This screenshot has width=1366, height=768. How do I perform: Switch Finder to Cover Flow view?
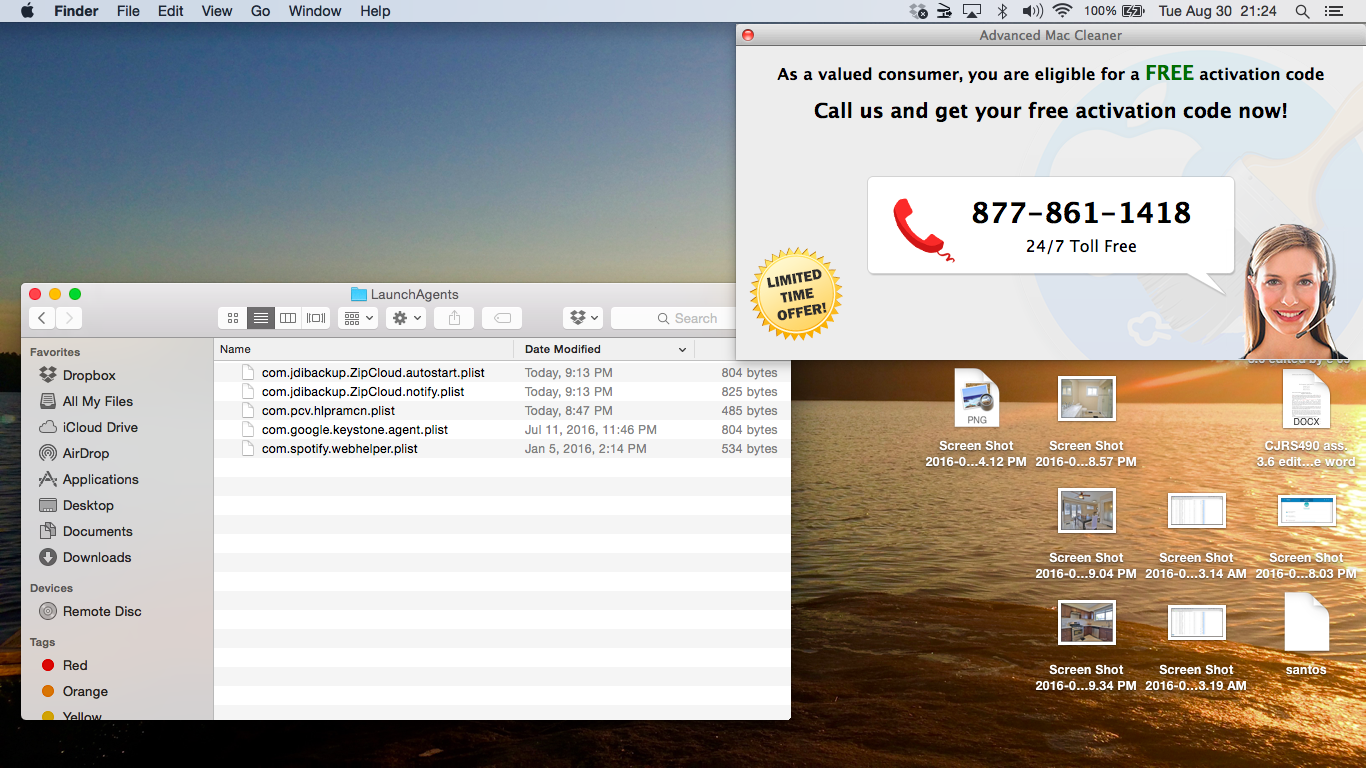tap(316, 318)
